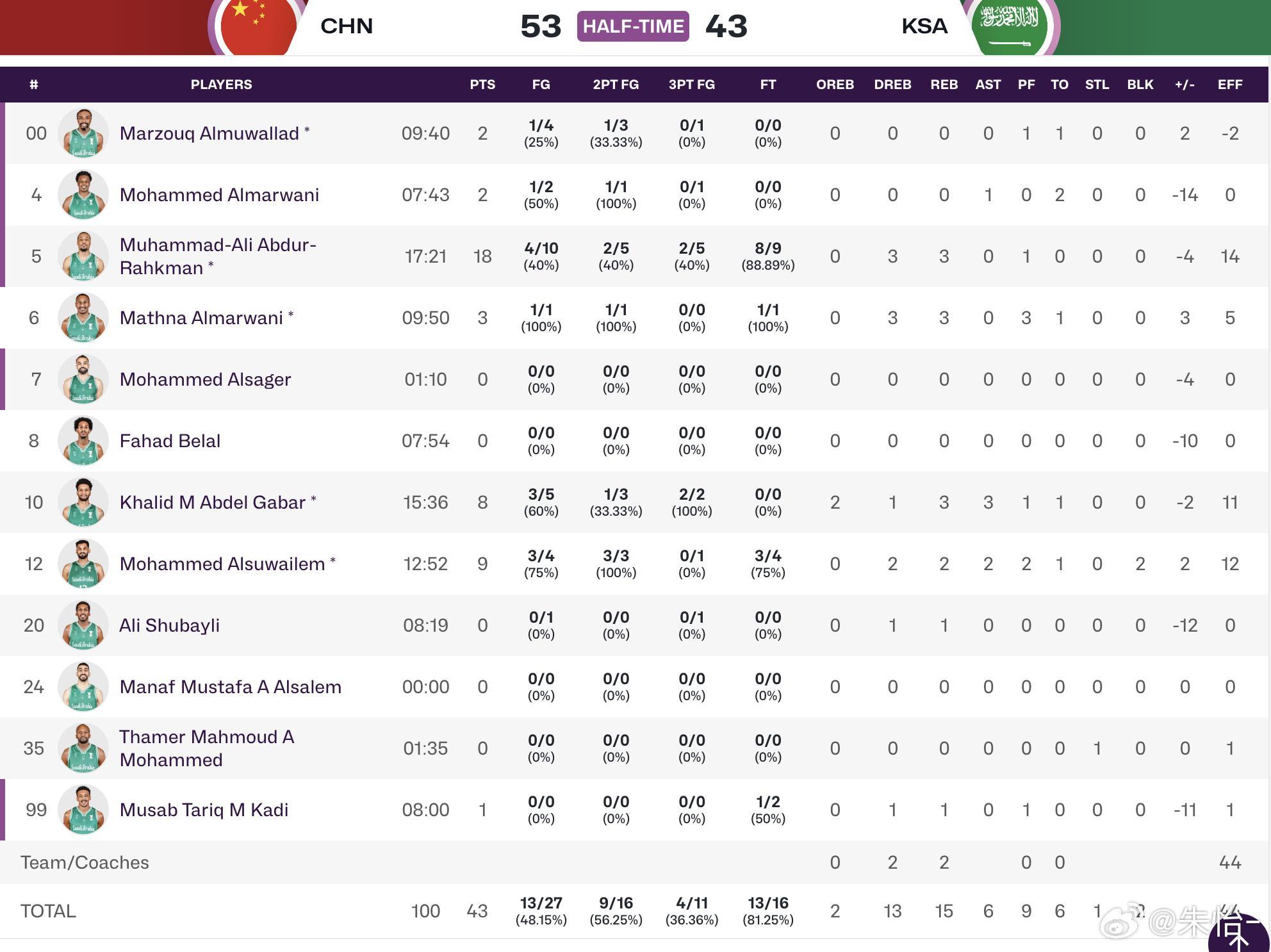
Task: Open Mohammed Alsuwailem's player photo
Action: tap(83, 564)
